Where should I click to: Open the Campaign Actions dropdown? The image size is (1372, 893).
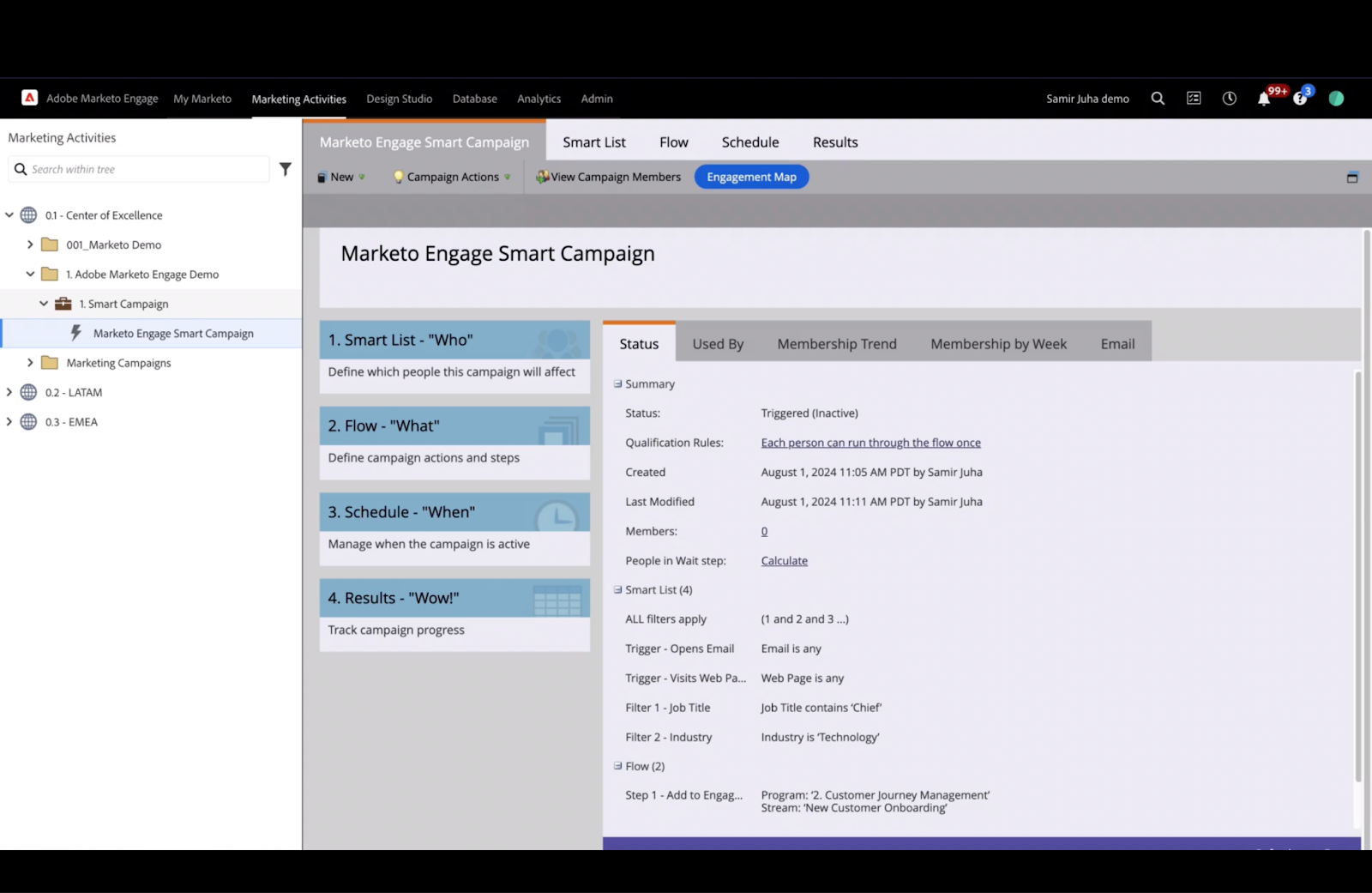click(452, 177)
